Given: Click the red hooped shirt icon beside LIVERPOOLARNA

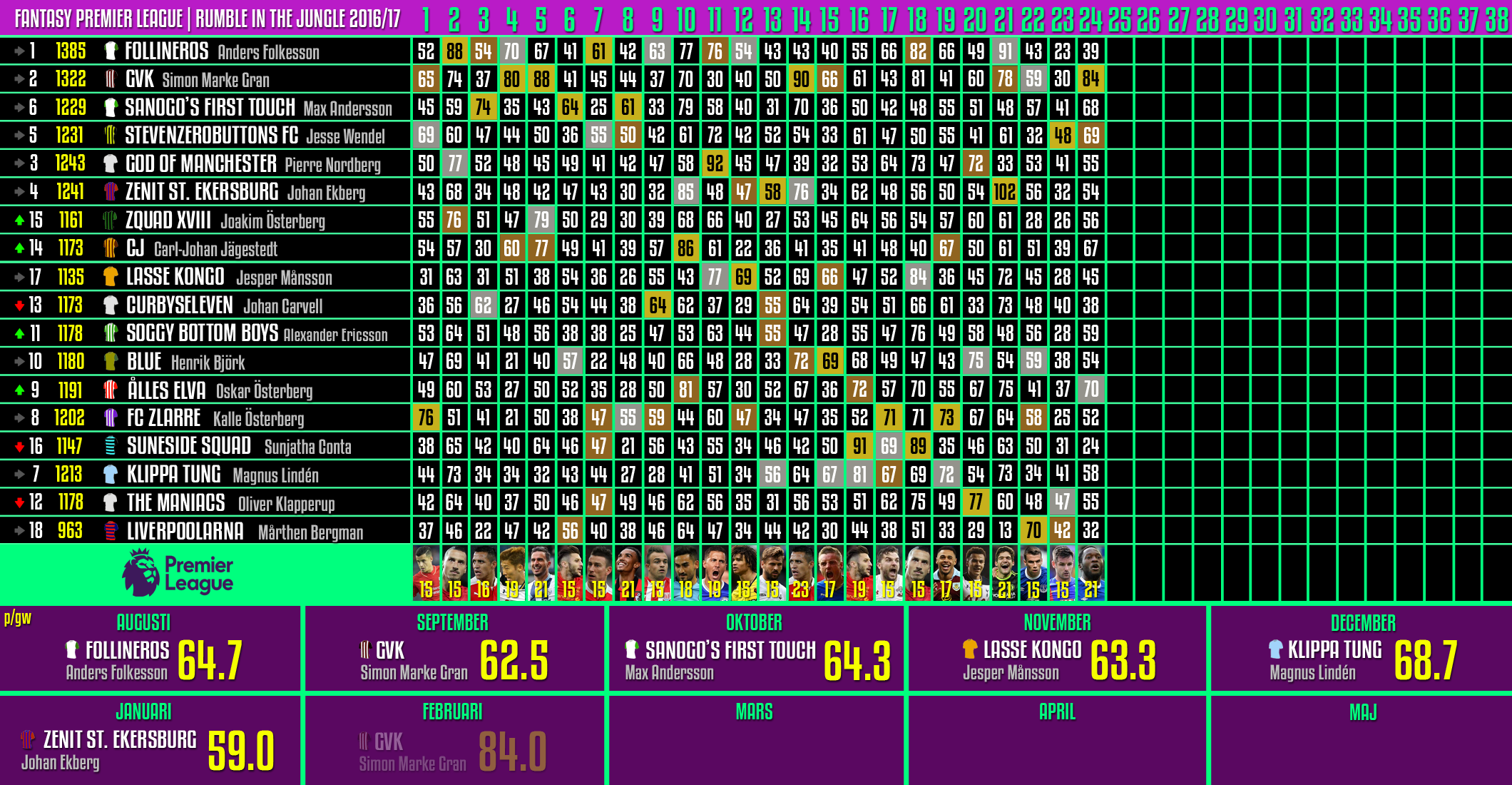Looking at the screenshot, I should [111, 531].
